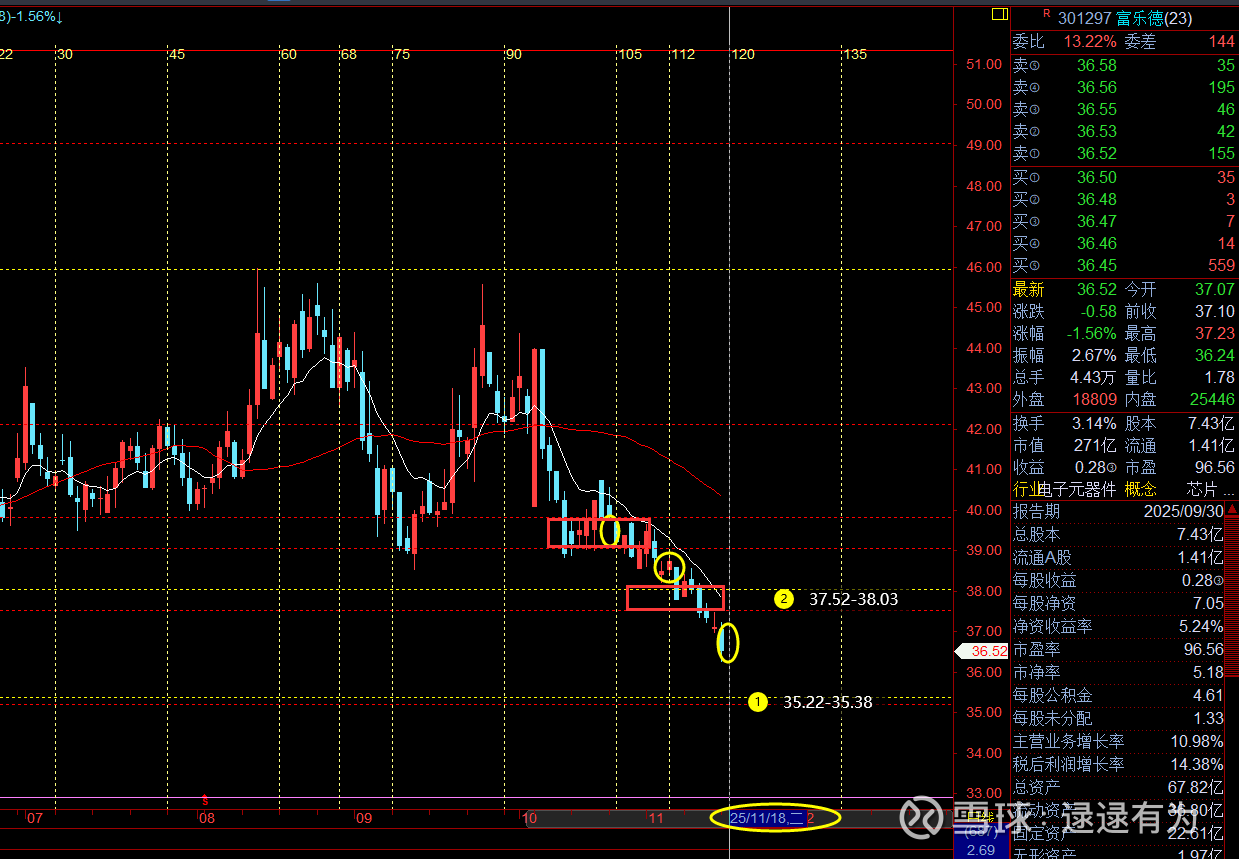
Task: Click the blue 2.69 value box at the bottom
Action: (980, 850)
